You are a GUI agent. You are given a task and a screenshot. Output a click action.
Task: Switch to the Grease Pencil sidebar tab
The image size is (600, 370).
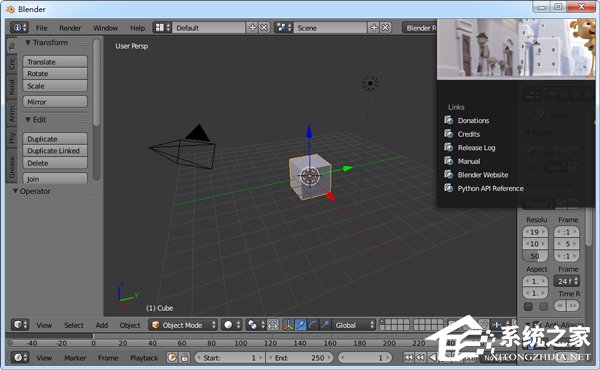point(12,165)
